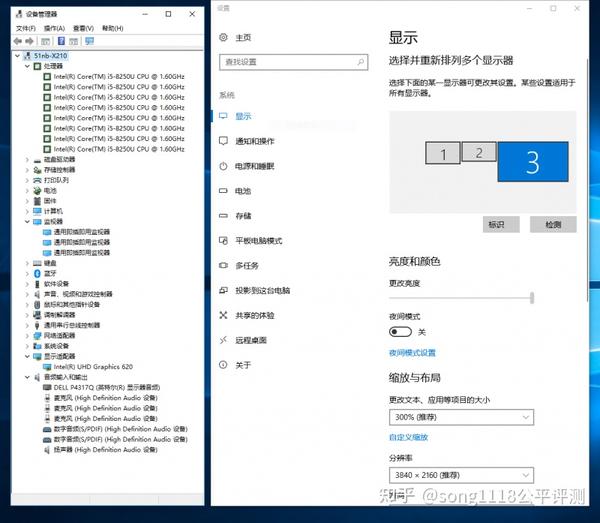Image resolution: width=600 pixels, height=523 pixels.
Task: Select the 系统设备 system devices category
Action: pyautogui.click(x=56, y=346)
